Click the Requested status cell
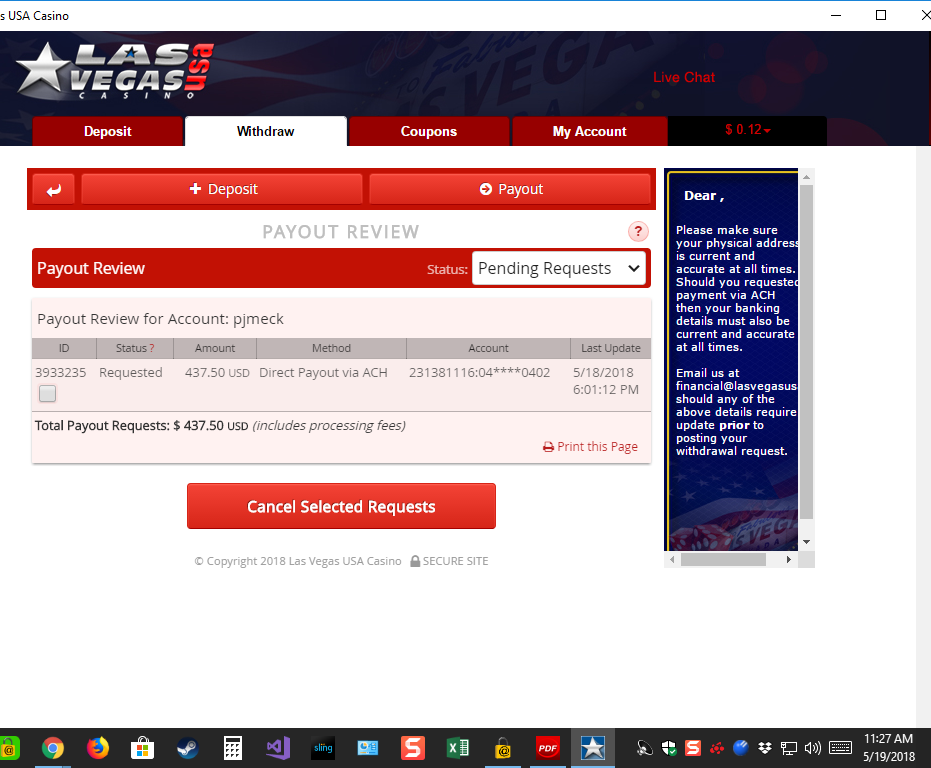The image size is (931, 768). pyautogui.click(x=131, y=372)
